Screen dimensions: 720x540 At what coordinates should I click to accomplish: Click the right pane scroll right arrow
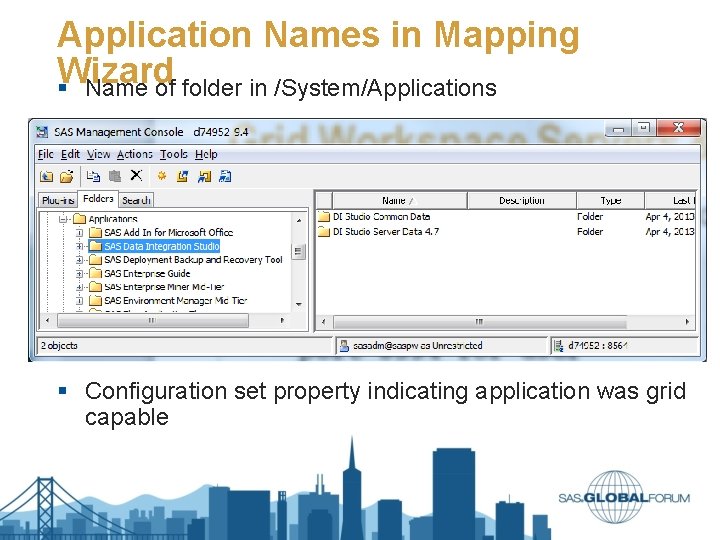point(687,321)
